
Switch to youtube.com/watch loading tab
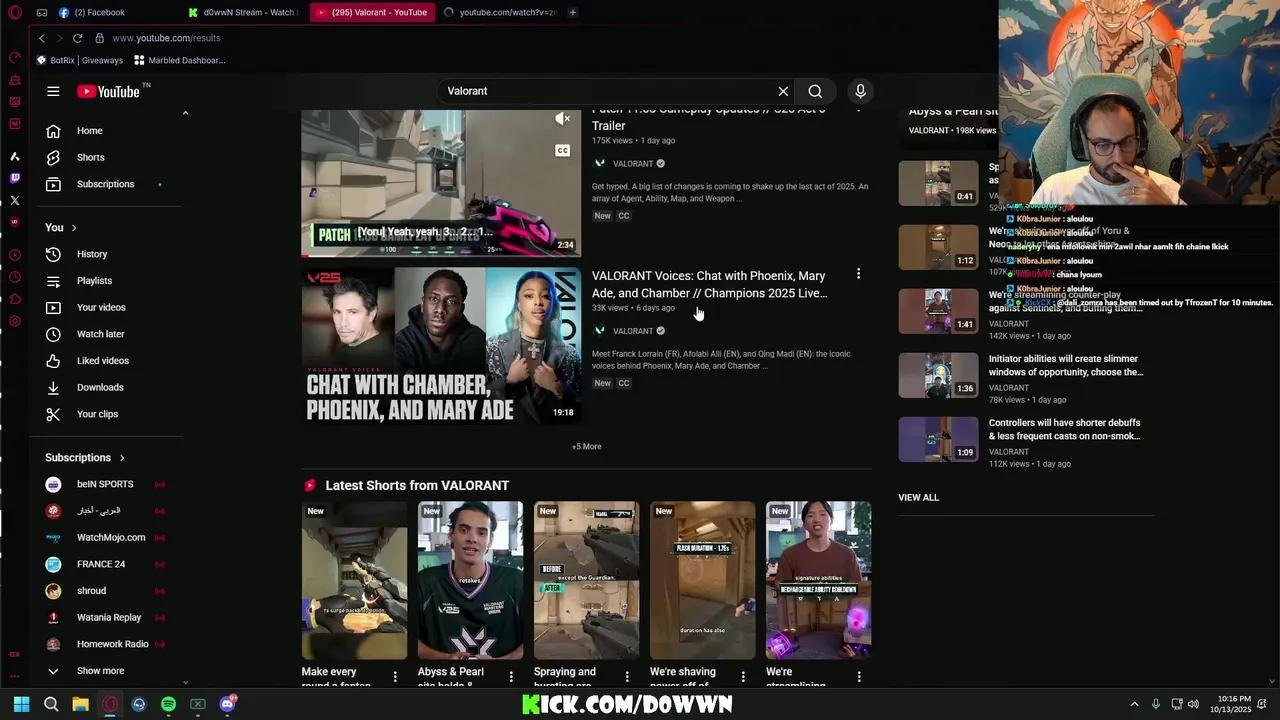(x=500, y=12)
